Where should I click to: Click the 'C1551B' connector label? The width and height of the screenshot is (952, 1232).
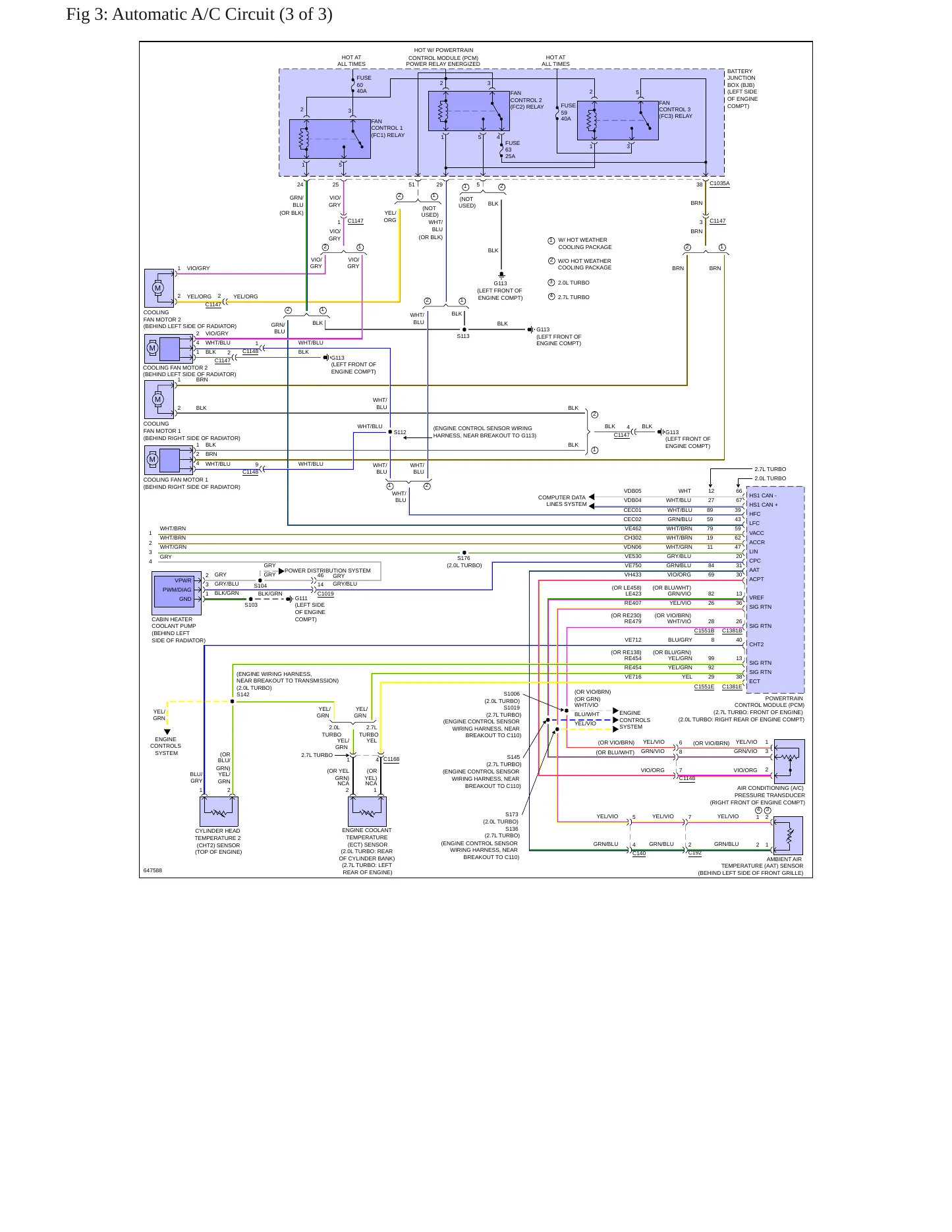coord(704,630)
